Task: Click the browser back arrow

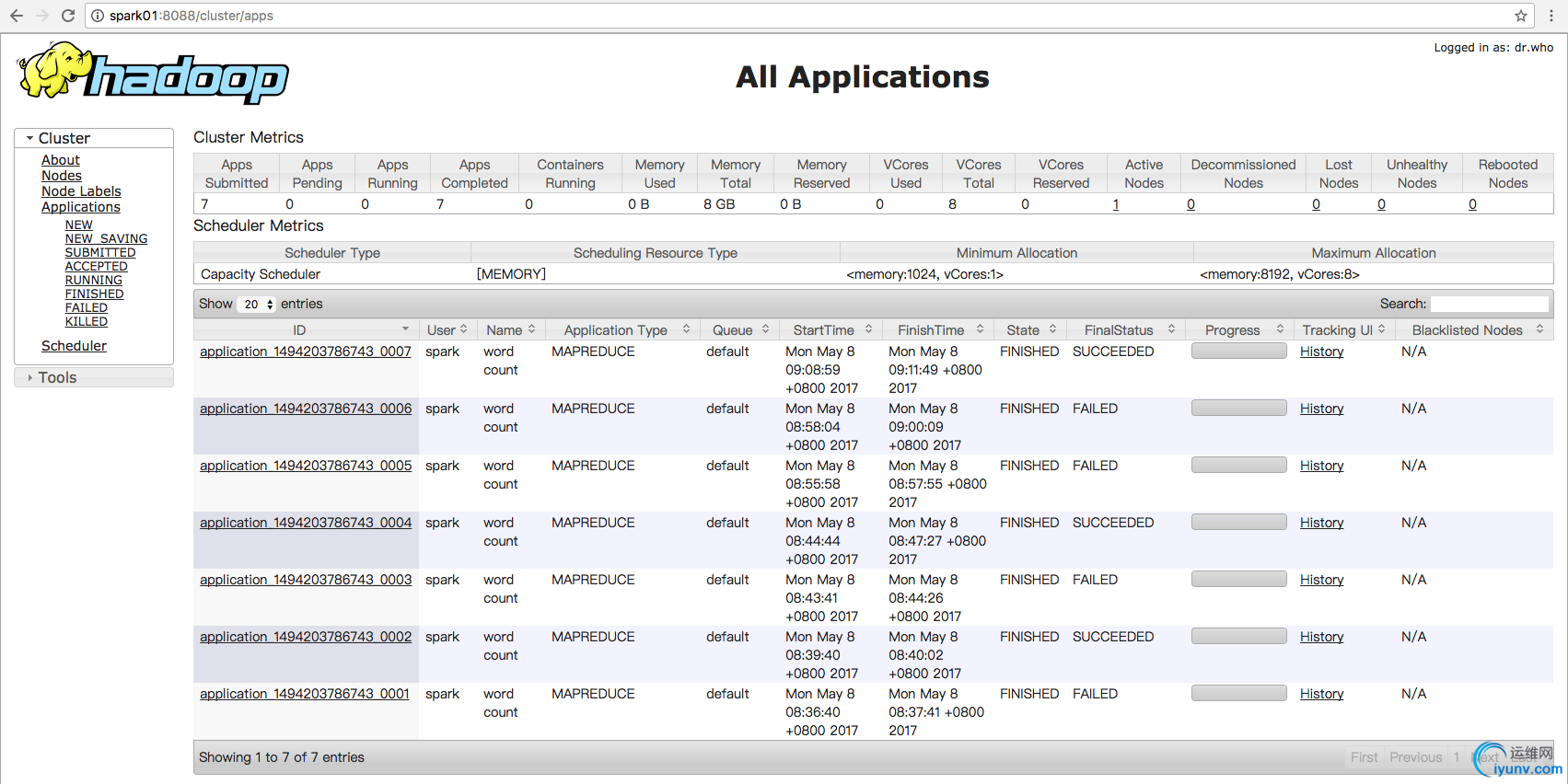Action: [17, 16]
